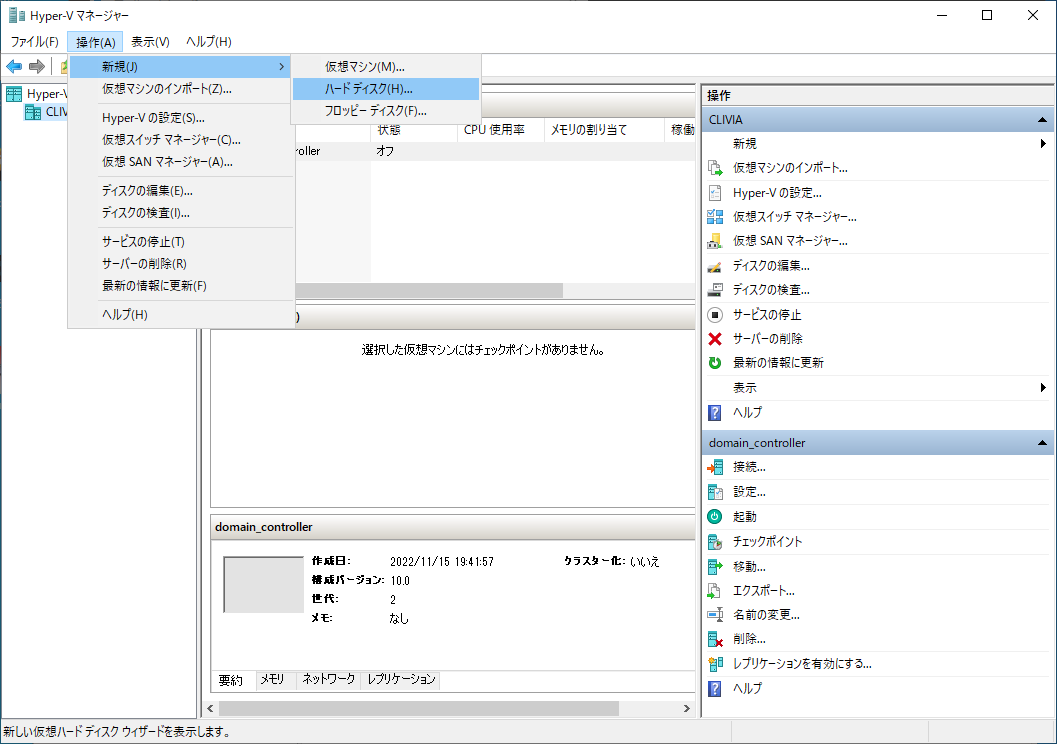Click the back arrow toolbar icon
Viewport: 1057px width, 744px height.
pos(13,66)
